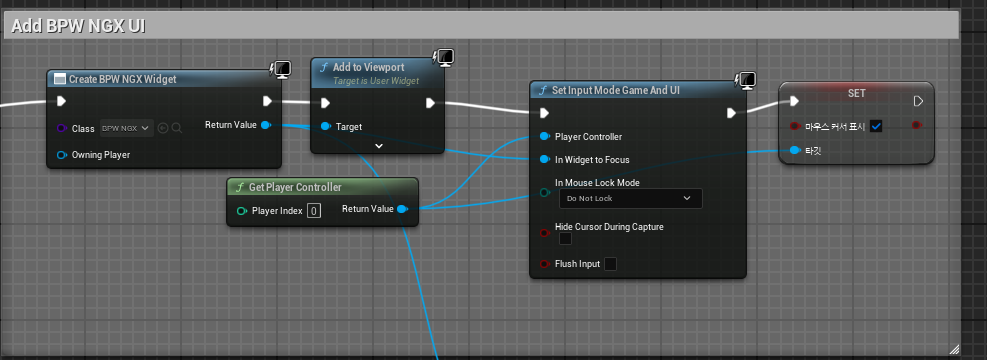Uncheck the 마우스 커서 표시 checkbox
The image size is (987, 360).
[x=876, y=127]
